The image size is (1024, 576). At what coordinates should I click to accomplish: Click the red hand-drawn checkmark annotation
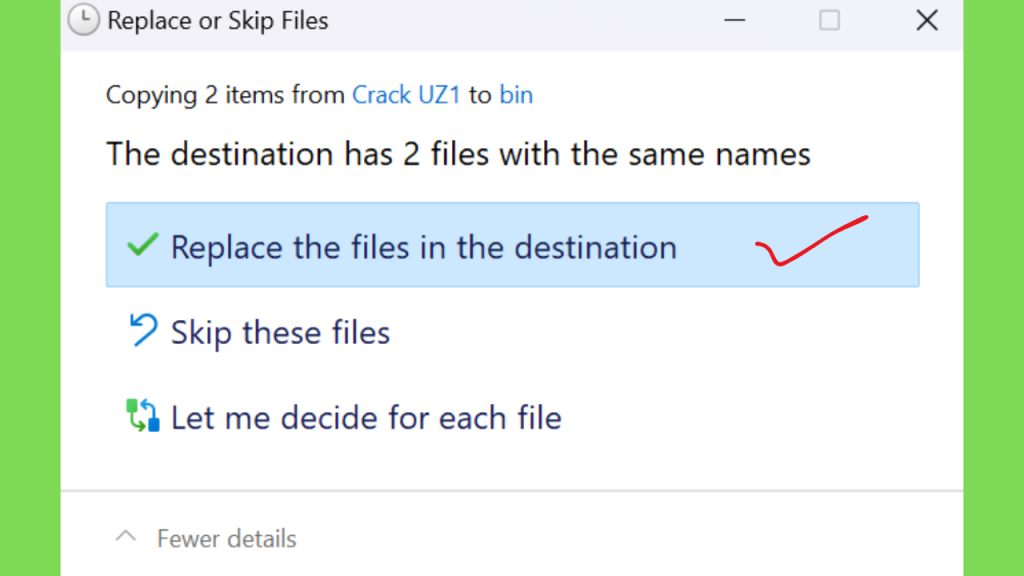811,241
